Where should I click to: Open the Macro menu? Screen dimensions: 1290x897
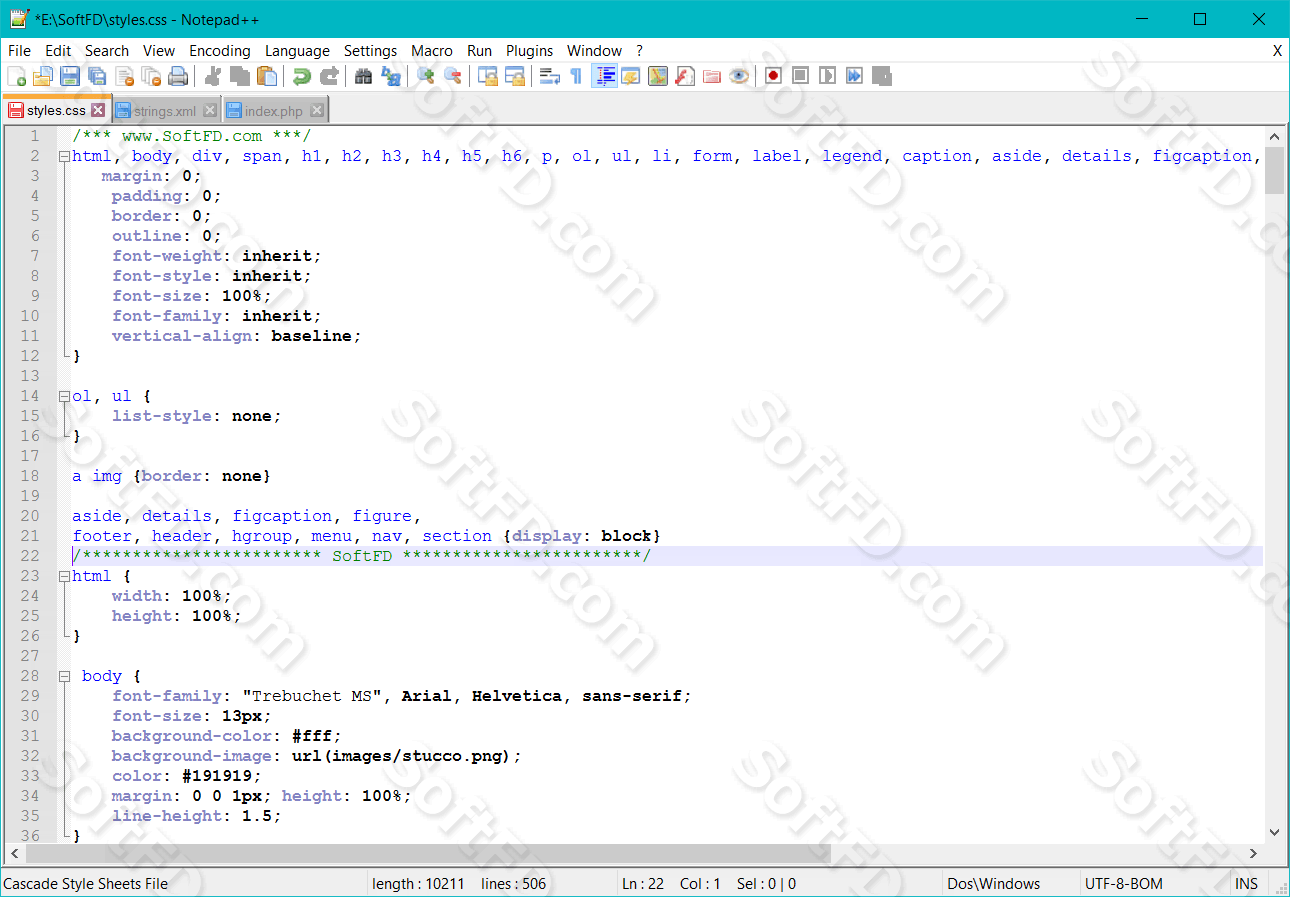pyautogui.click(x=432, y=51)
